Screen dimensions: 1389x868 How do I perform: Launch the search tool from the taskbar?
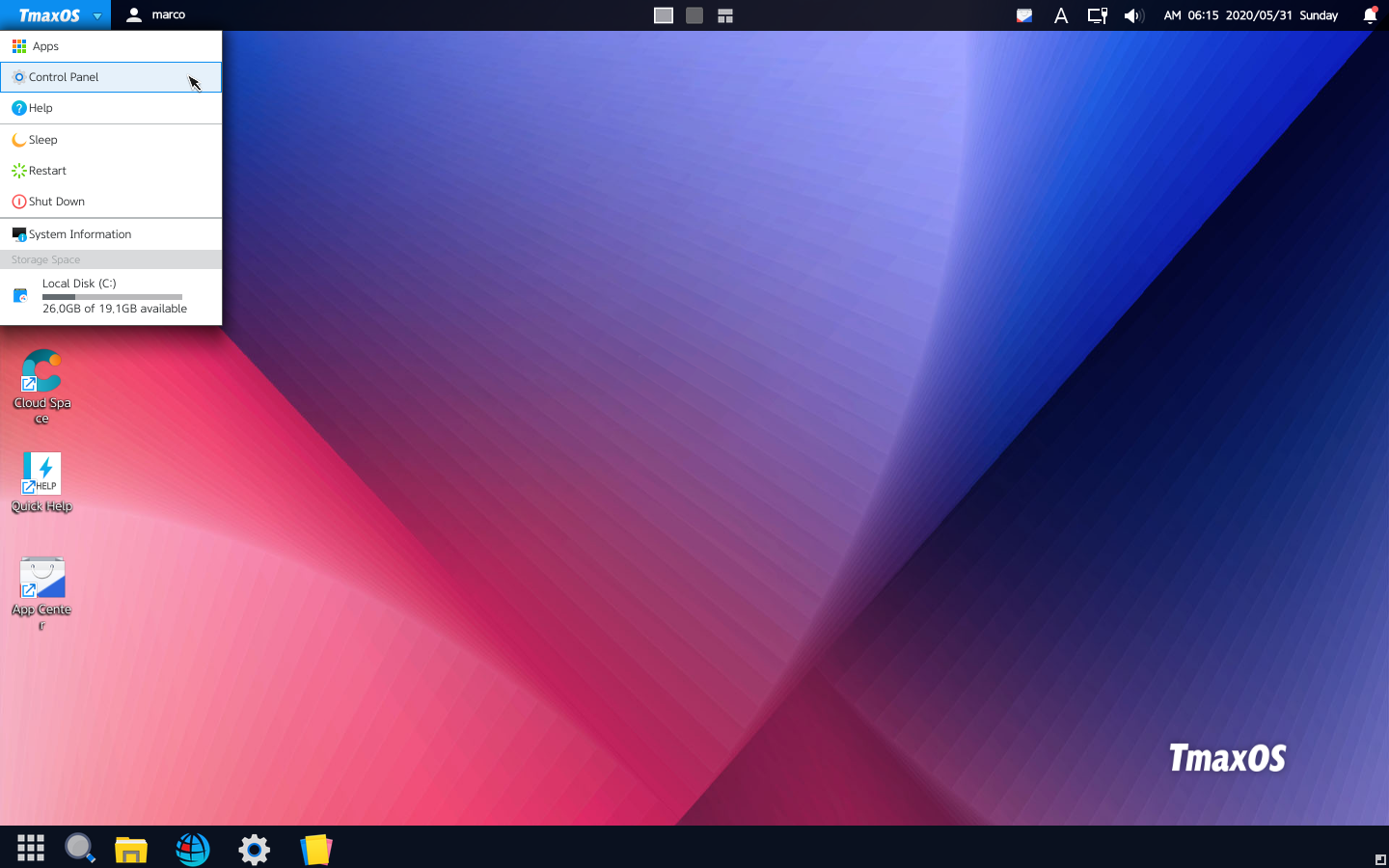pos(79,849)
